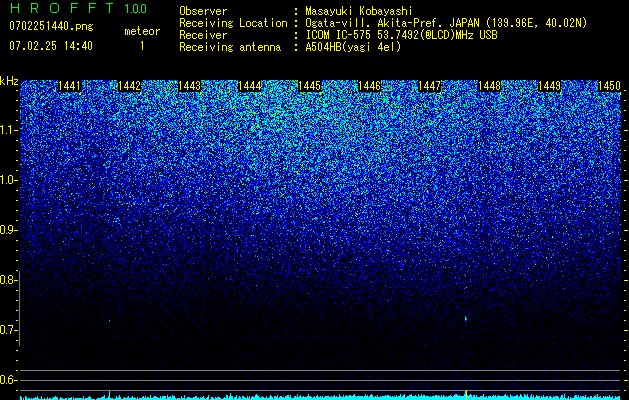Click time marker 1448
This screenshot has width=629, height=400.
(x=490, y=86)
